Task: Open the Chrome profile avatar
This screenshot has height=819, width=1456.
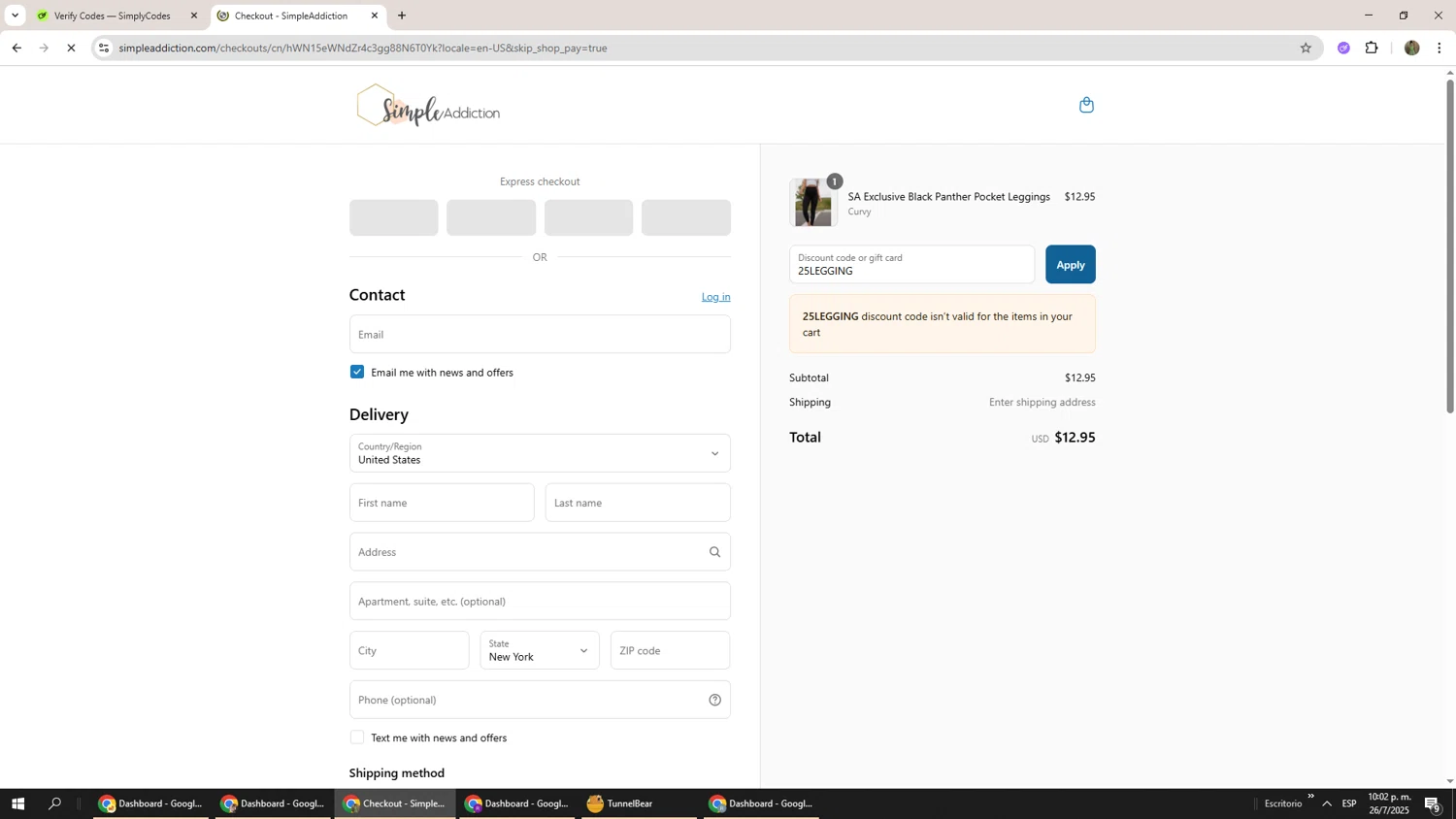Action: (1411, 48)
